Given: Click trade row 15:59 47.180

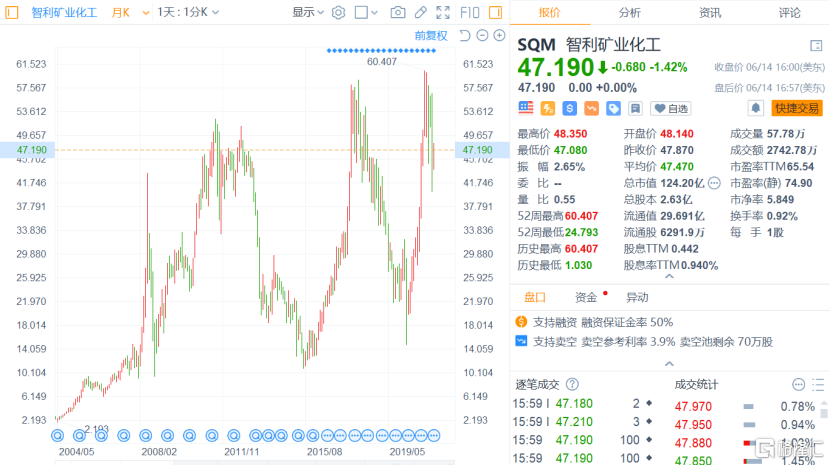Looking at the screenshot, I should coord(584,404).
